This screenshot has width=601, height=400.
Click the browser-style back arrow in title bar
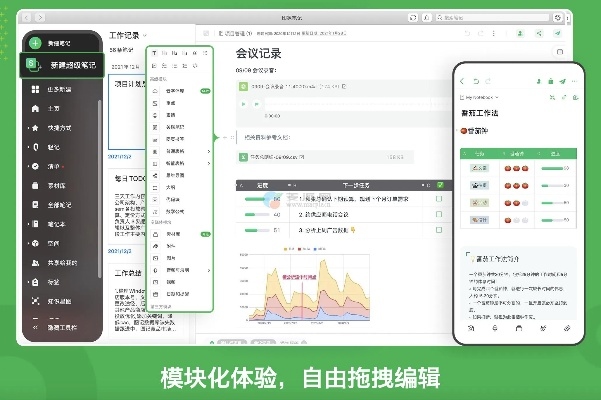coord(26,17)
